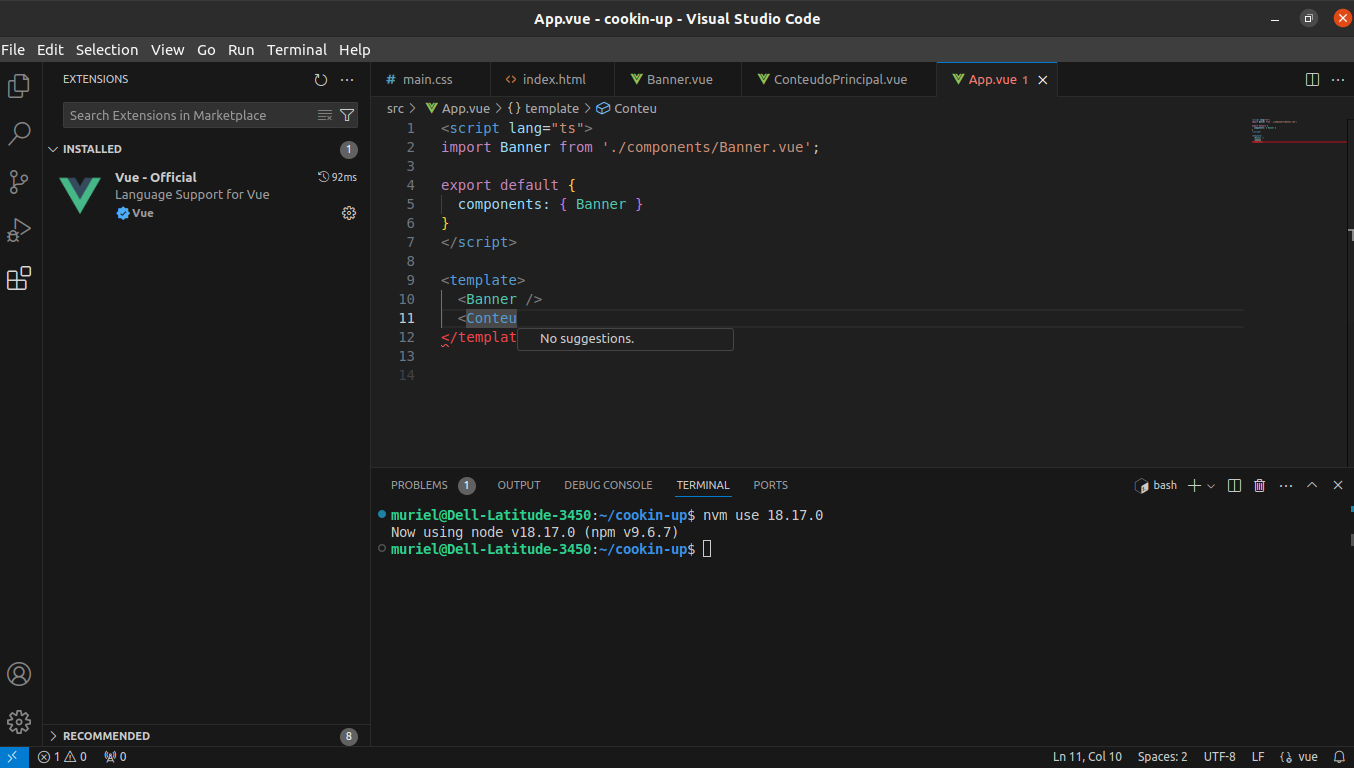Click the Ln 11, Col 10 status

point(1087,757)
